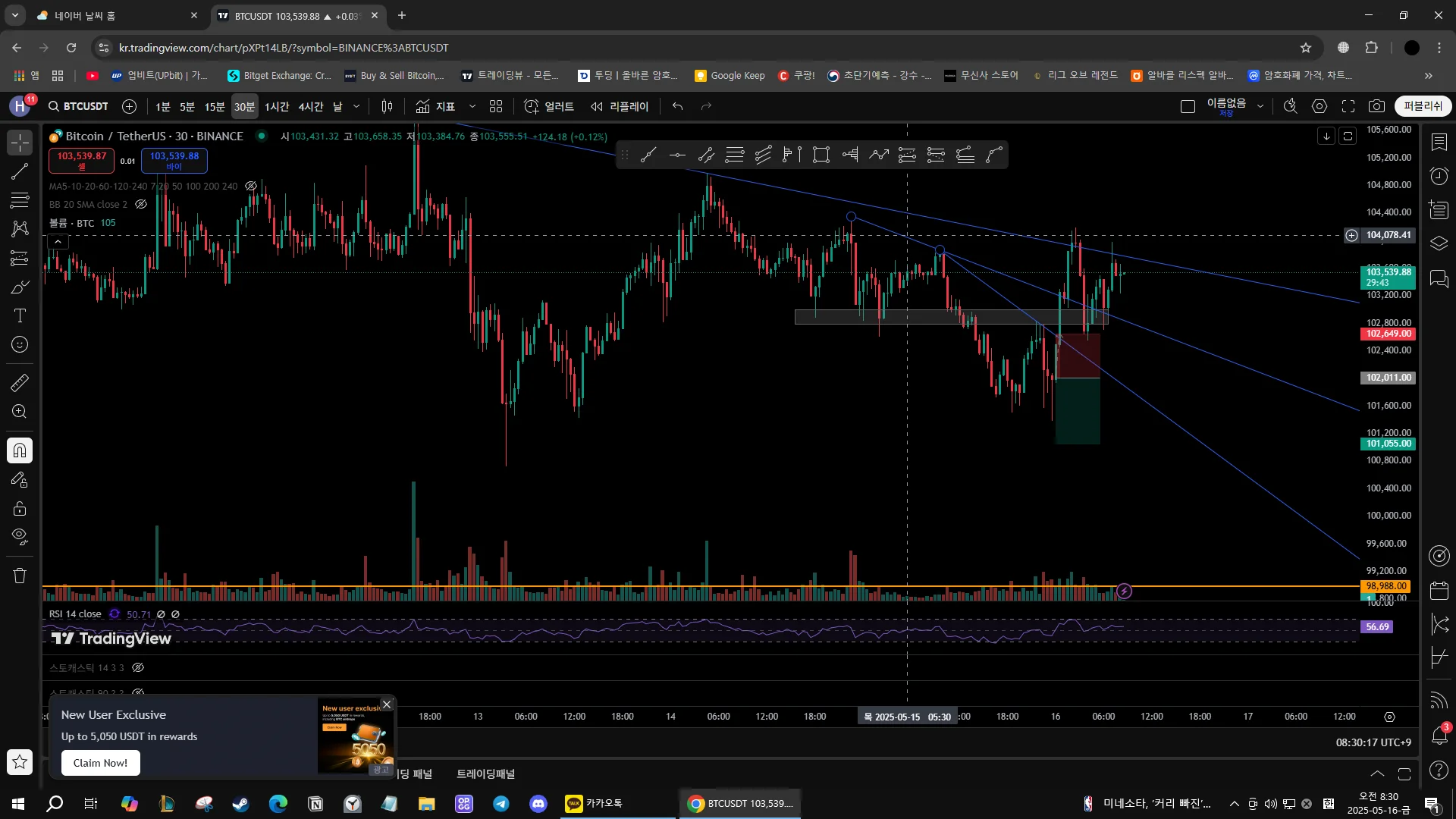Select the trend line drawing tool
This screenshot has width=1456, height=819.
(20, 171)
